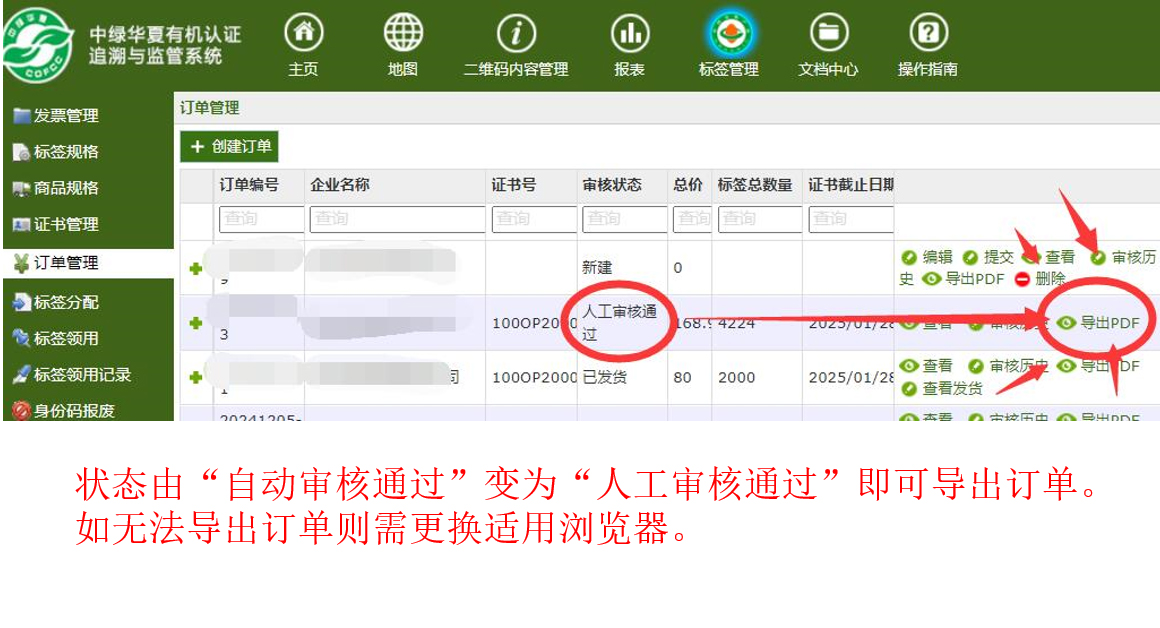The image size is (1160, 628).
Task: Click the 审核状态 filter input field
Action: [x=623, y=218]
